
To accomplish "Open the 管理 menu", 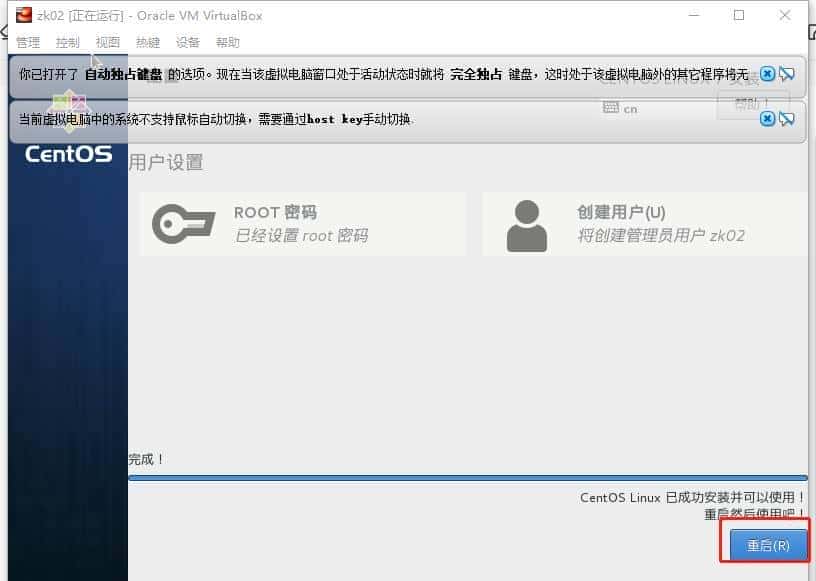I will 28,42.
